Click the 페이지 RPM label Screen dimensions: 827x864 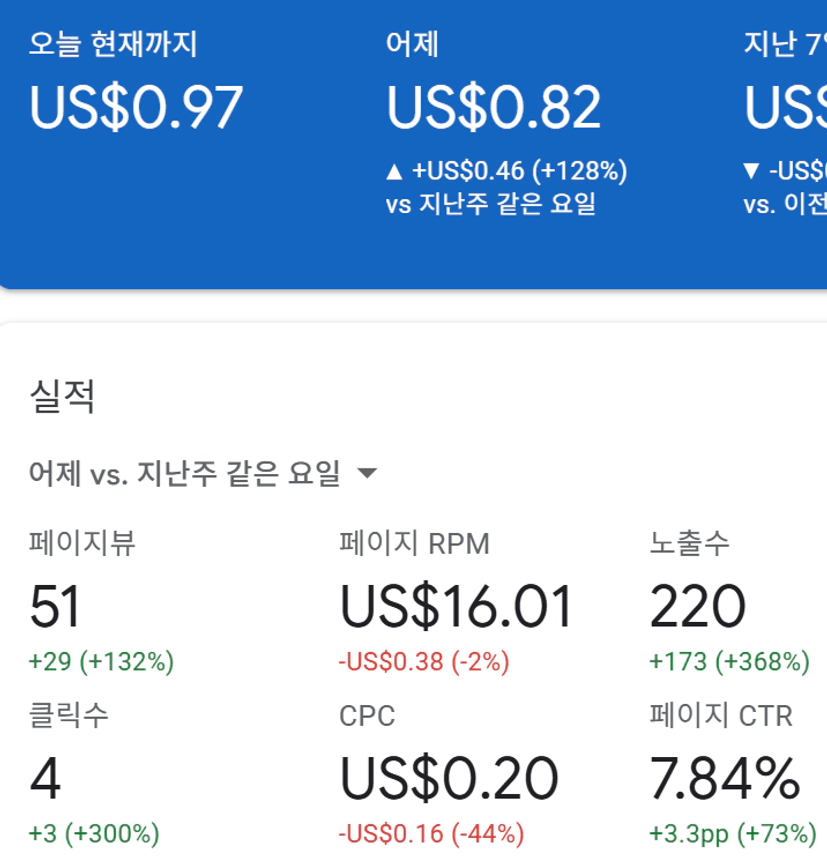tap(415, 543)
